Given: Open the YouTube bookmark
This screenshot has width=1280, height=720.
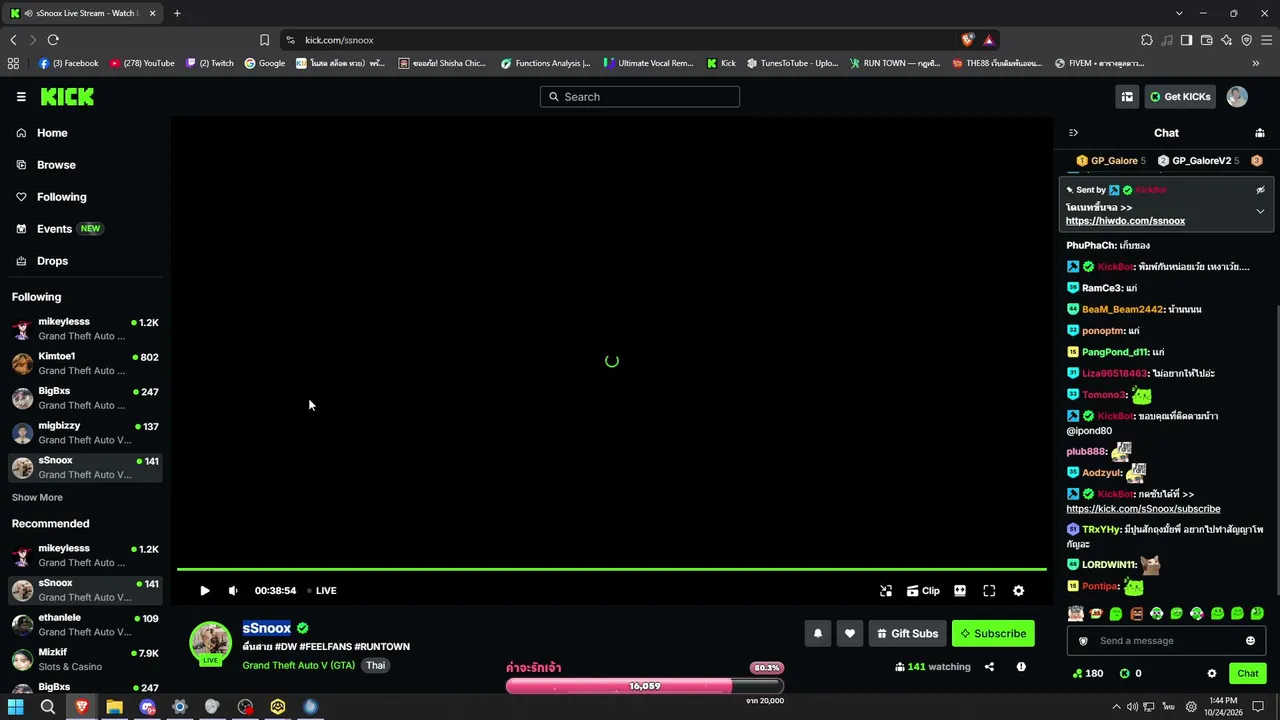Looking at the screenshot, I should (x=142, y=63).
